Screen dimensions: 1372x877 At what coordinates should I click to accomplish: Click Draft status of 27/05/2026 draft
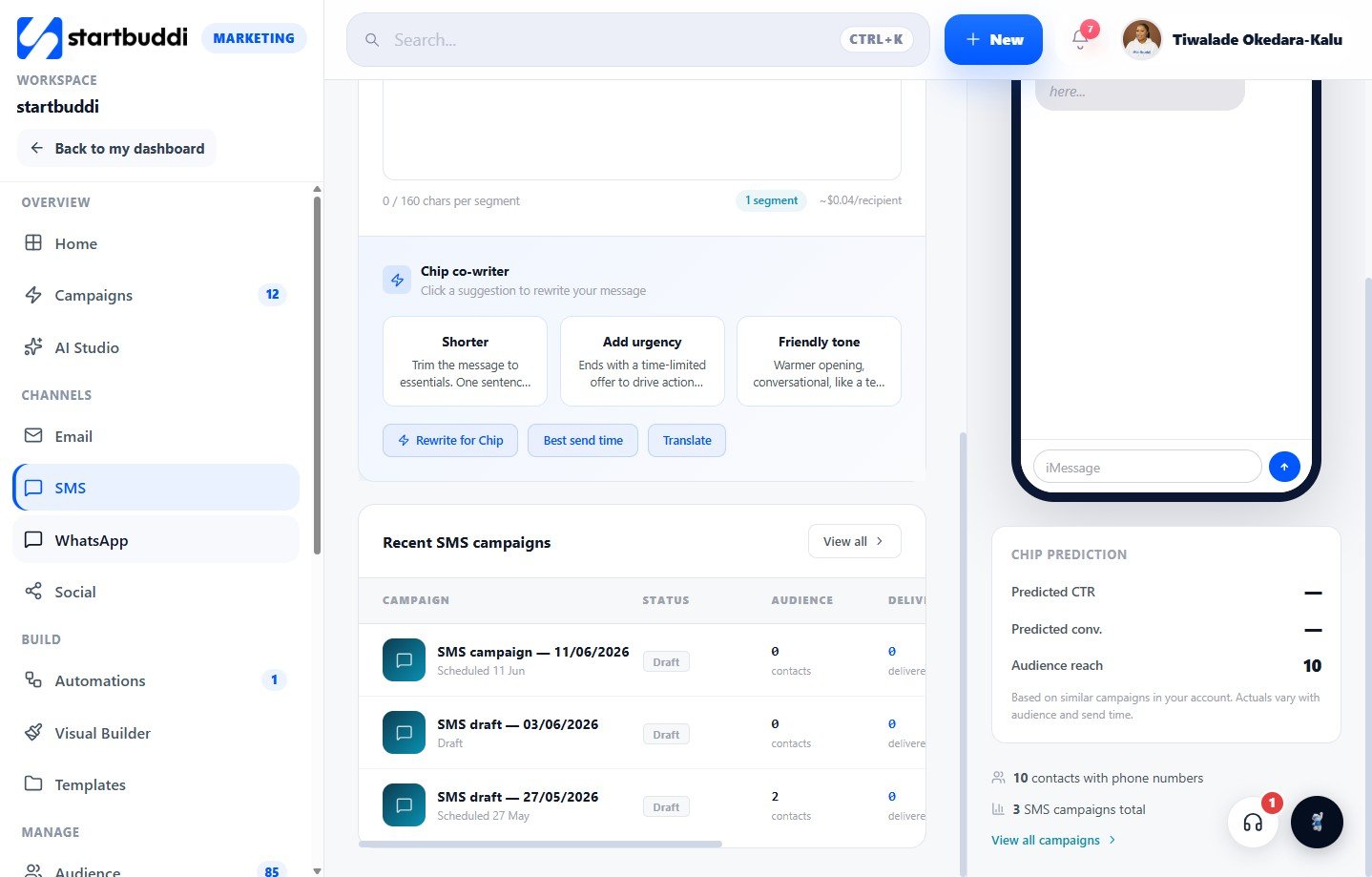click(x=666, y=806)
